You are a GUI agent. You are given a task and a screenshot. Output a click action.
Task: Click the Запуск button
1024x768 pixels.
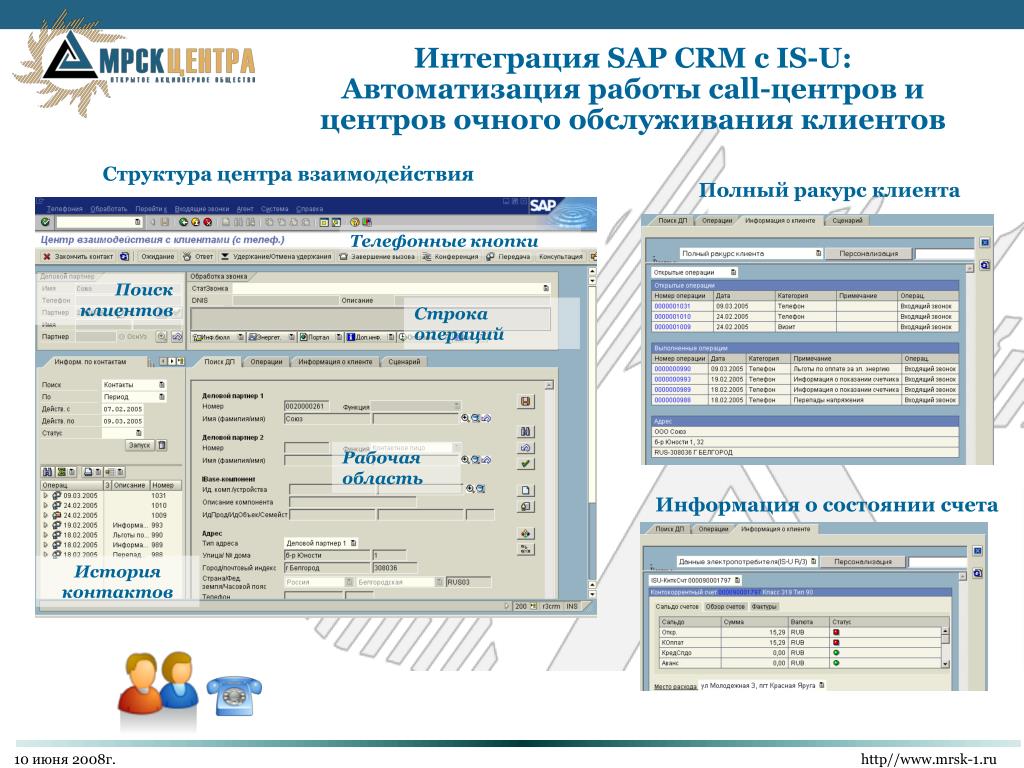tap(140, 445)
